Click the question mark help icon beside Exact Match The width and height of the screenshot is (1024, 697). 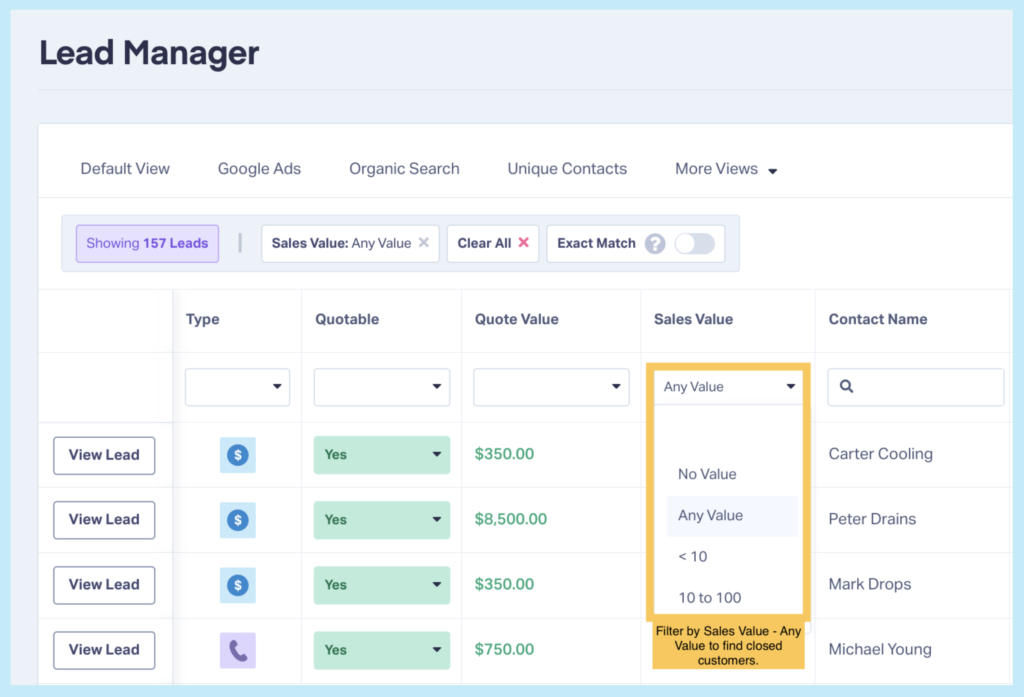[x=658, y=243]
